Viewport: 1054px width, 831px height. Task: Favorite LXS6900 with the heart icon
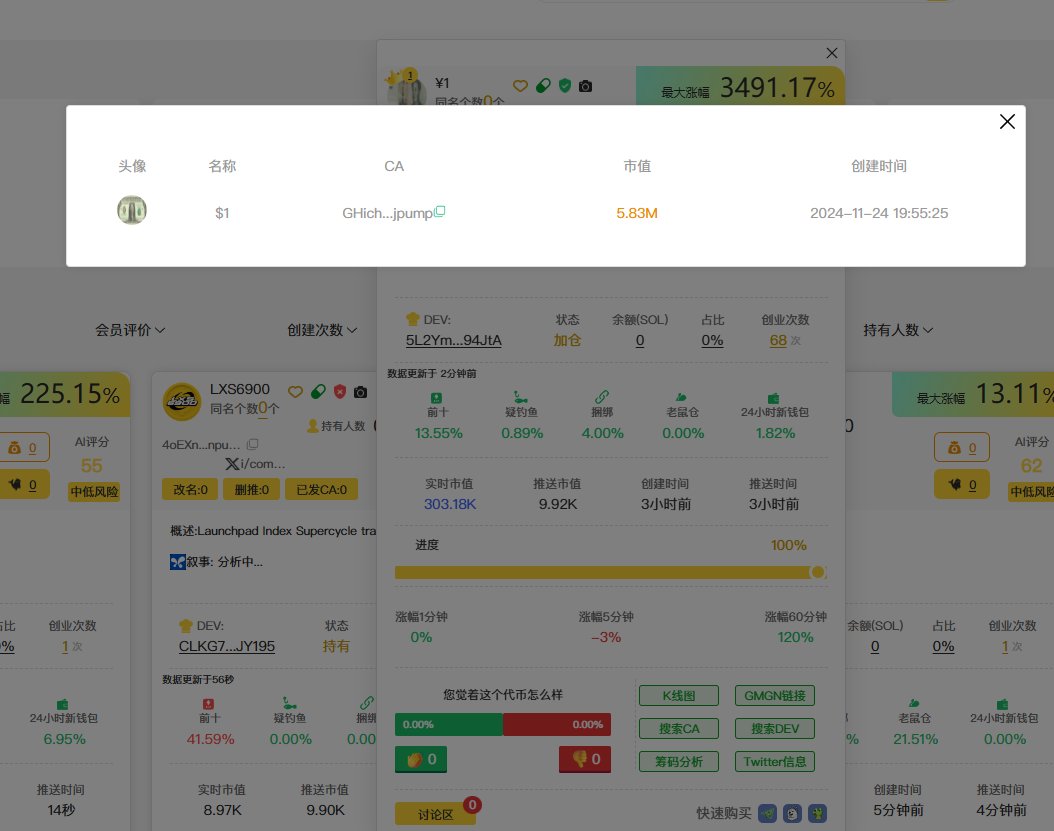click(295, 392)
